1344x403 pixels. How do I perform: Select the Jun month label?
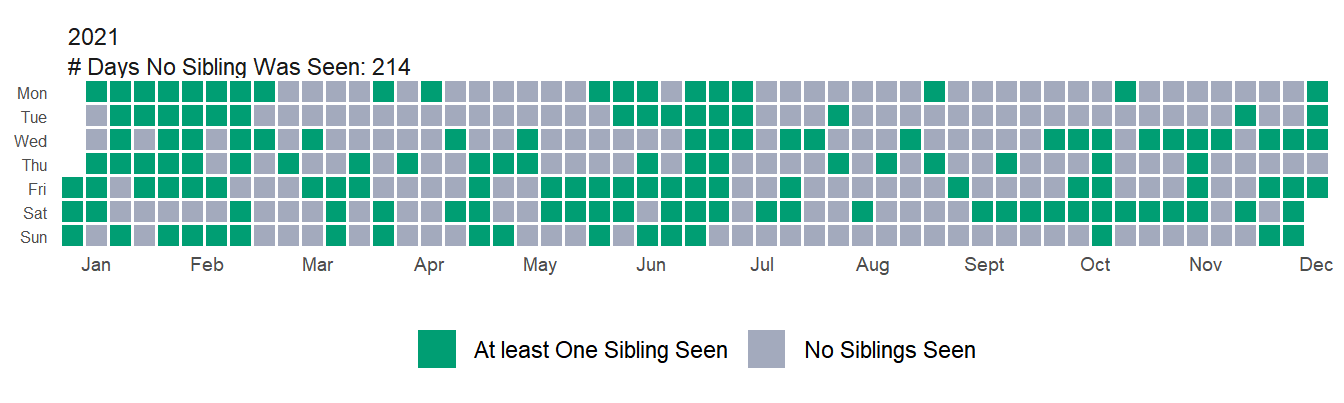tap(651, 265)
